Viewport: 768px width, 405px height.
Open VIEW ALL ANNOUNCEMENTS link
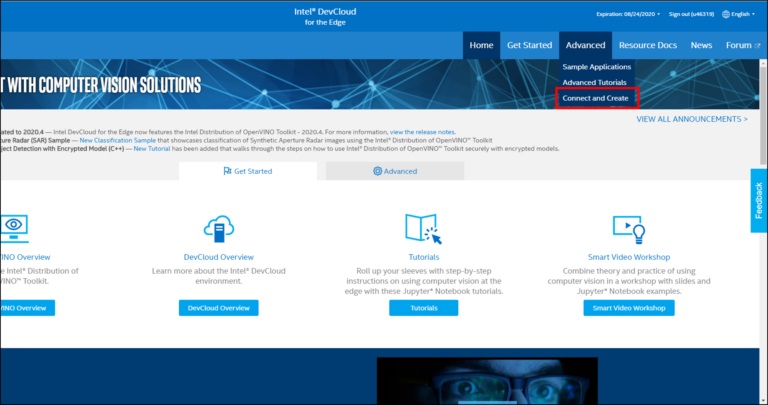692,119
